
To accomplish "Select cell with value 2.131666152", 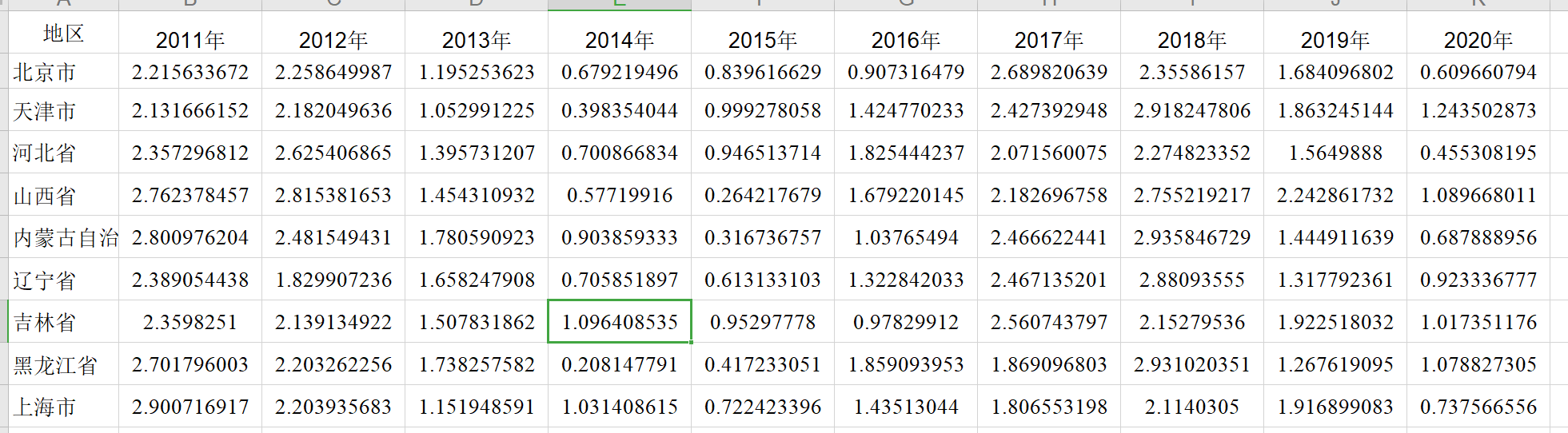I will point(190,110).
